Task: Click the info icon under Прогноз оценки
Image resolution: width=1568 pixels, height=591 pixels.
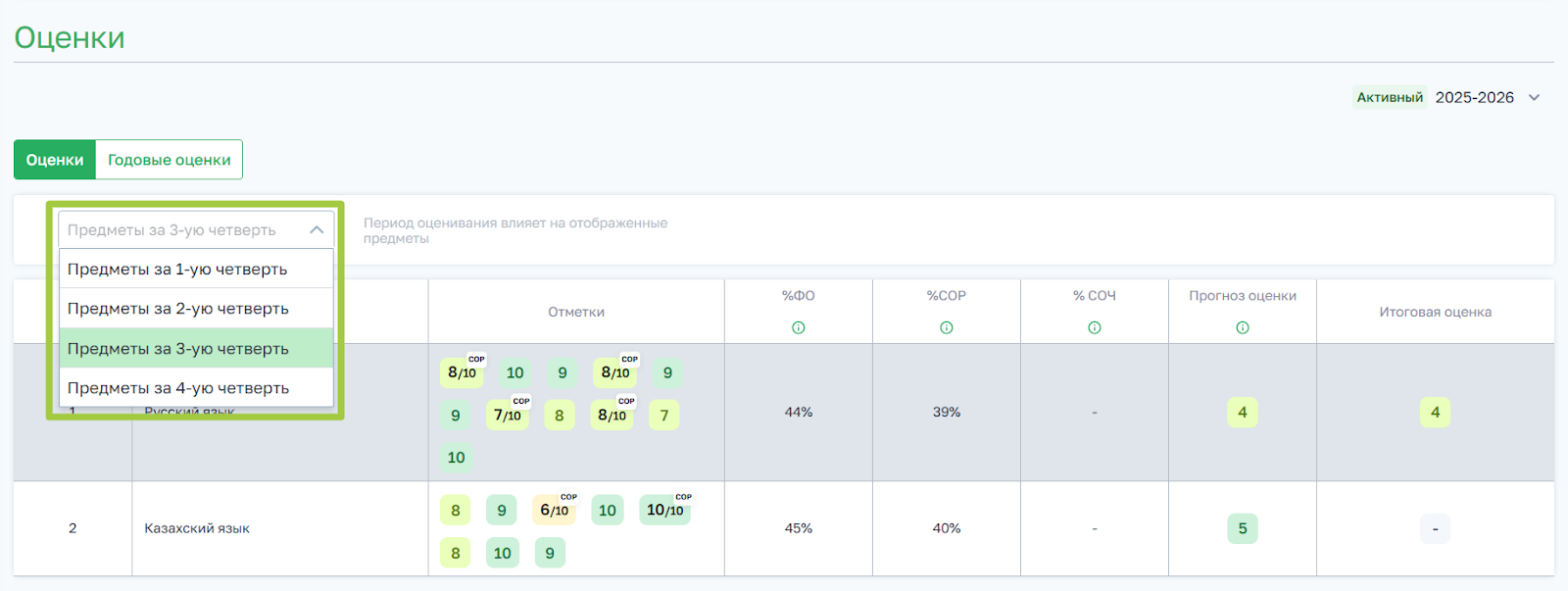Action: 1243,327
